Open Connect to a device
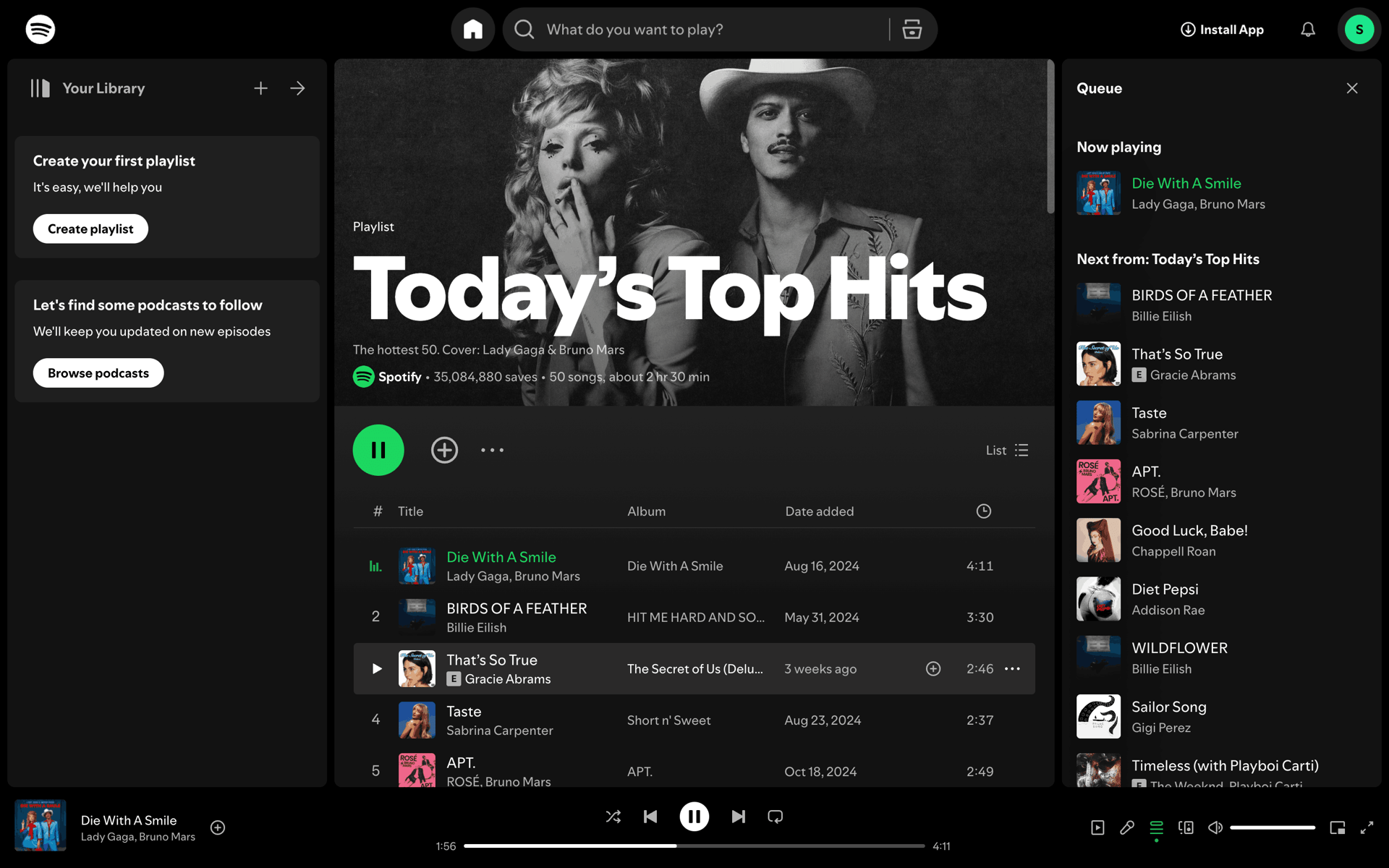 [1186, 827]
